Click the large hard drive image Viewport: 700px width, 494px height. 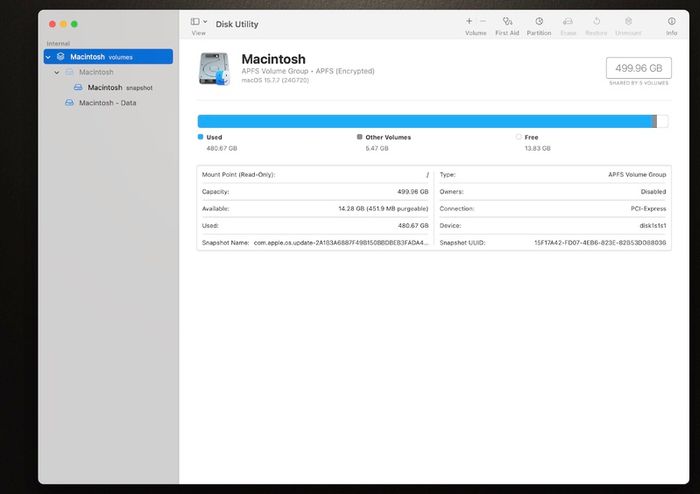coord(214,69)
